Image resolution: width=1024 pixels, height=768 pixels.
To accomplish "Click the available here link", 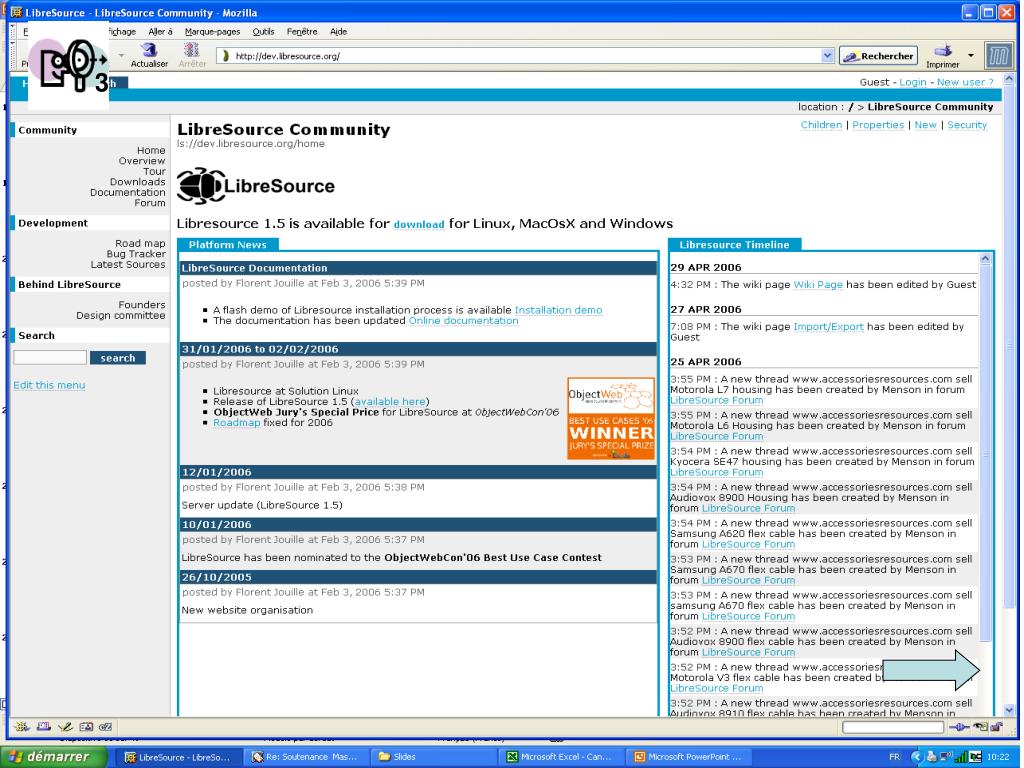I will (390, 402).
